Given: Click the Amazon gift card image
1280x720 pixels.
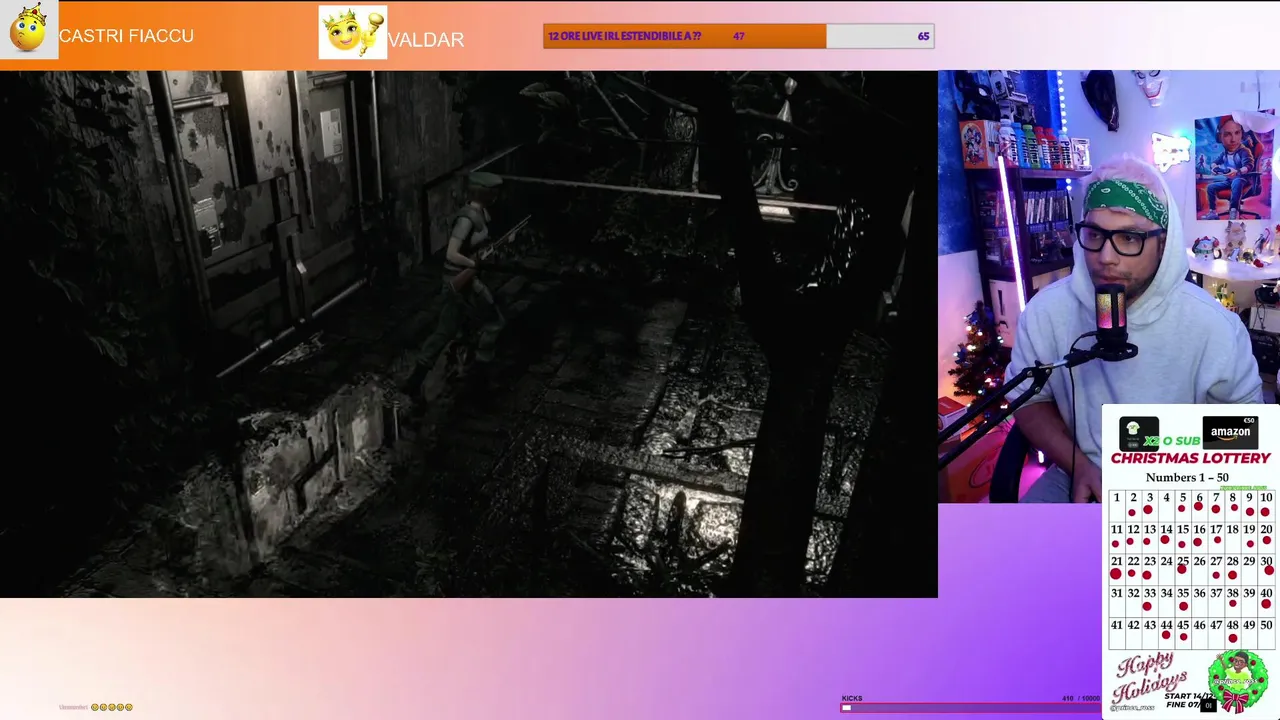Looking at the screenshot, I should [x=1230, y=432].
